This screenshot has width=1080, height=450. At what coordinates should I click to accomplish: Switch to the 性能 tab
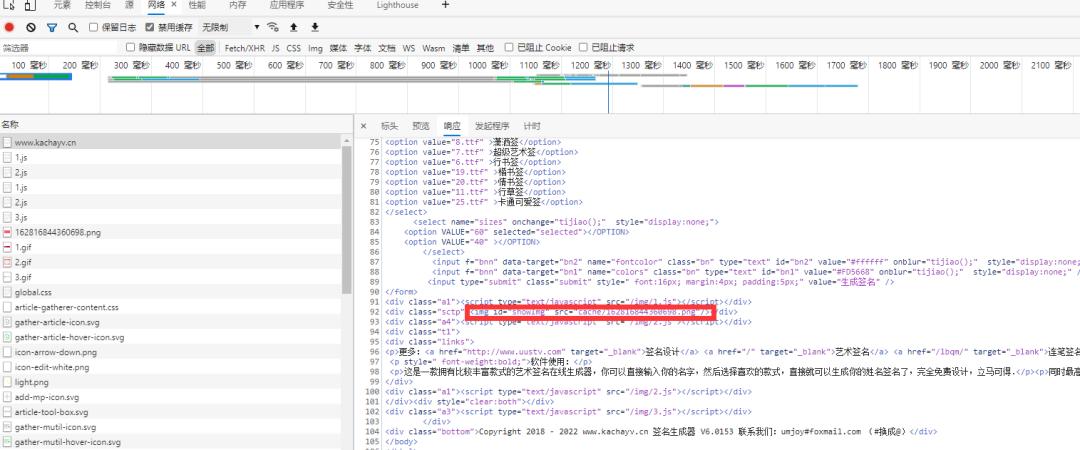coord(197,5)
